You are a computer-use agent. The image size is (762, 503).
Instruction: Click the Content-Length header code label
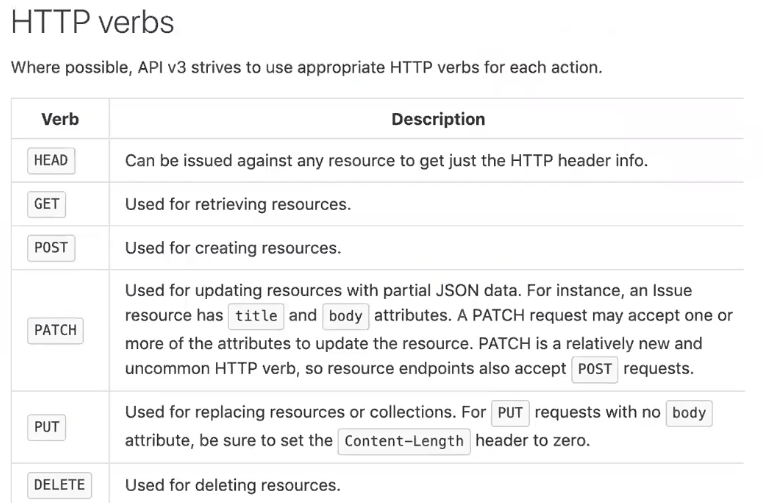click(x=403, y=441)
